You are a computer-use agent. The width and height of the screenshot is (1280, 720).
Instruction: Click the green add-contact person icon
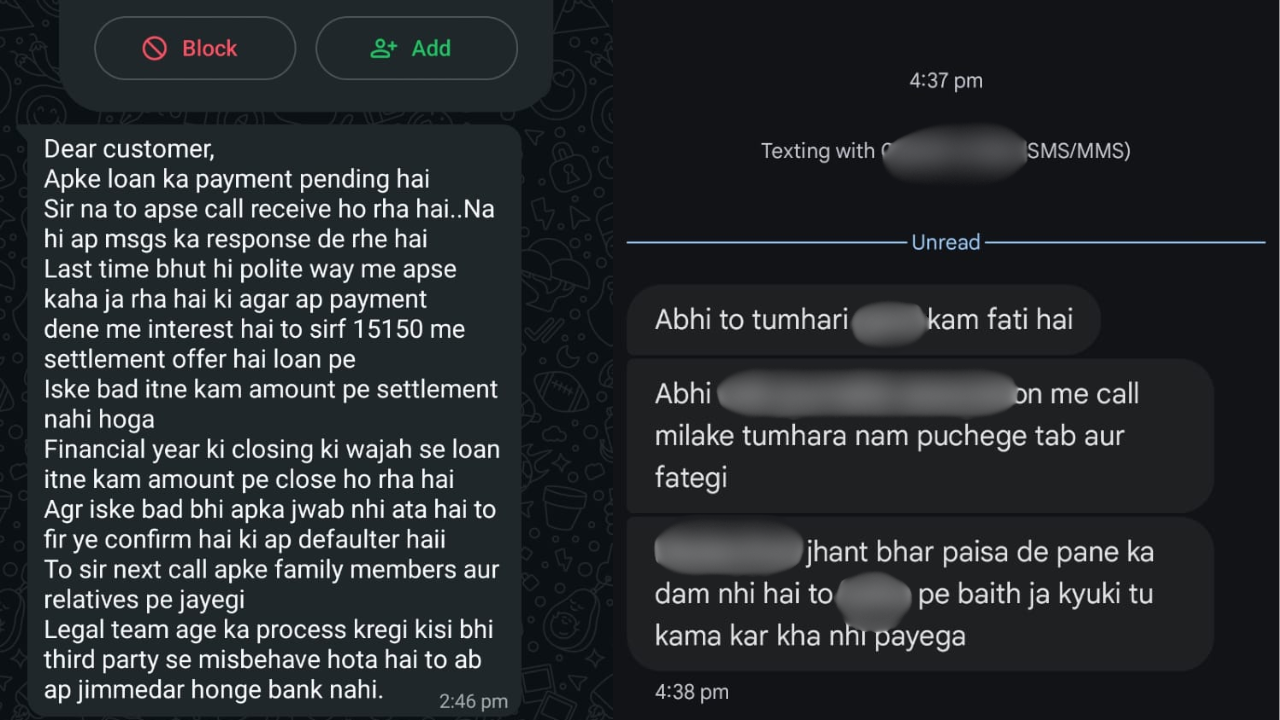(x=384, y=48)
